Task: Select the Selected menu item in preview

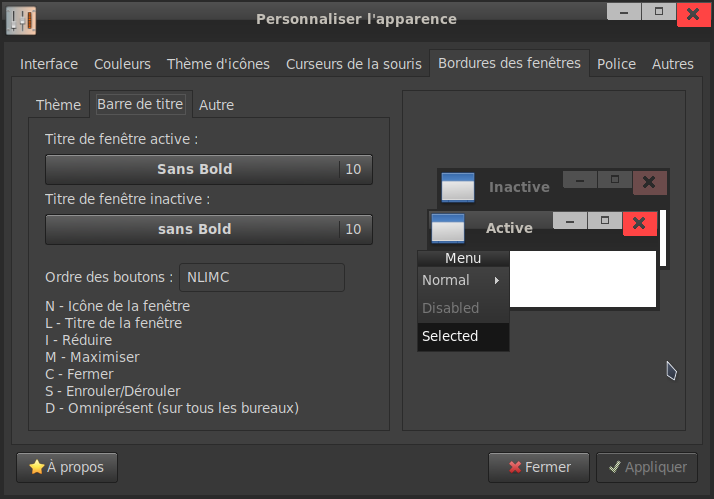Action: (x=464, y=336)
